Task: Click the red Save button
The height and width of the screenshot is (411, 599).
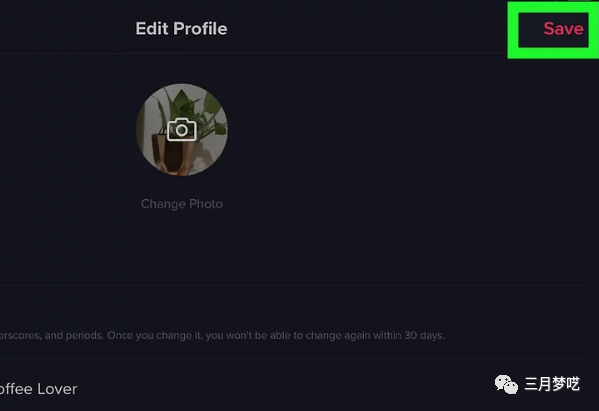Action: (563, 29)
